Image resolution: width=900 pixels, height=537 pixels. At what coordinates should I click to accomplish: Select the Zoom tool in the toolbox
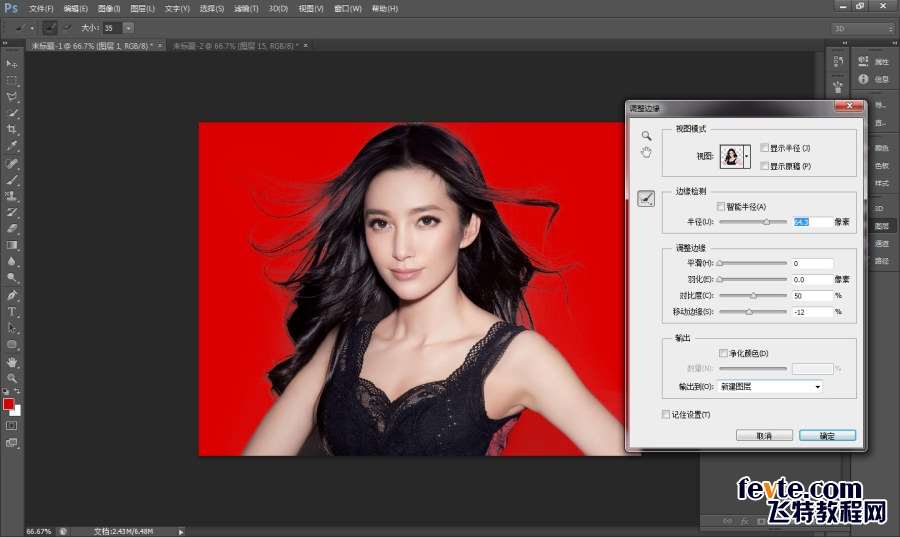click(x=11, y=378)
